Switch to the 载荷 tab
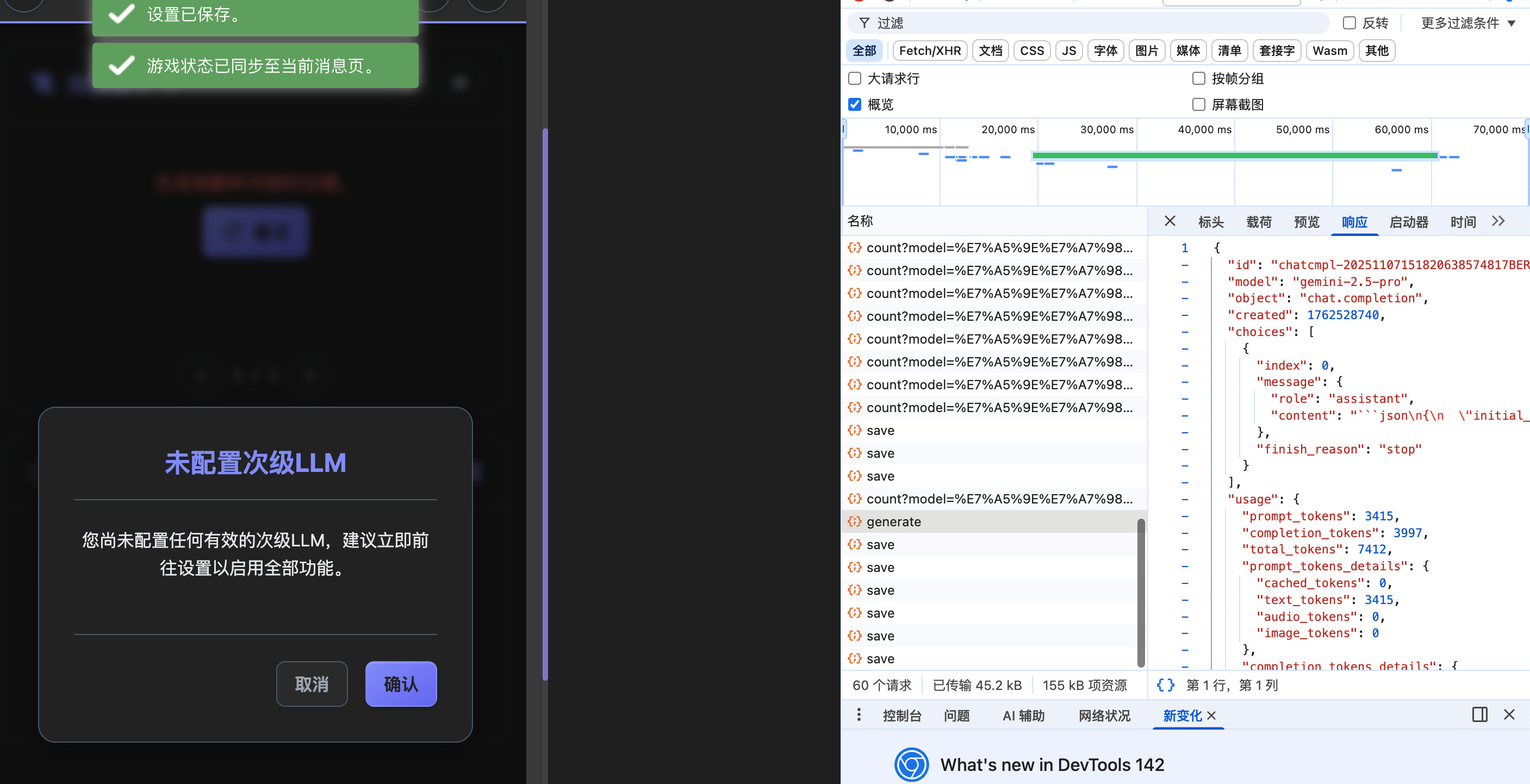1530x784 pixels. point(1259,221)
